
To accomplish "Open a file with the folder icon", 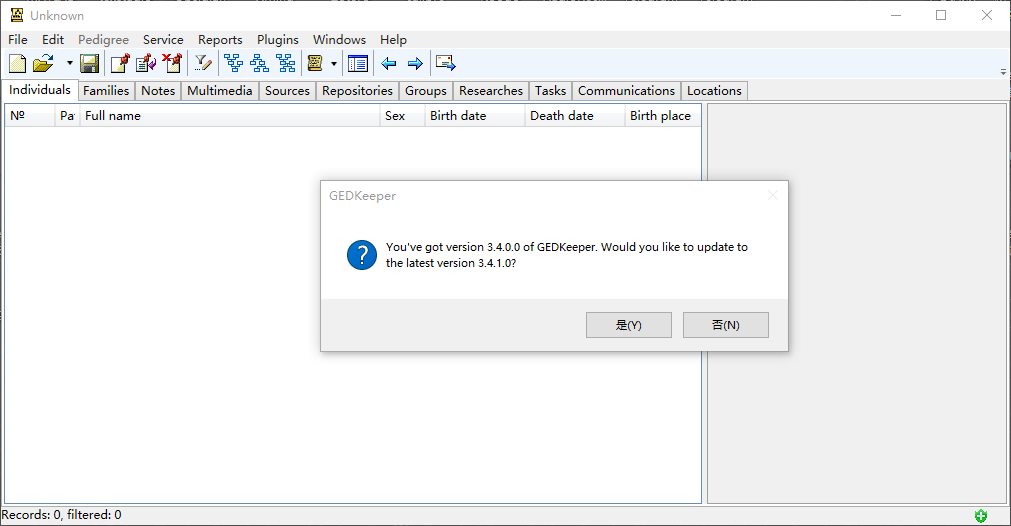I will click(43, 63).
